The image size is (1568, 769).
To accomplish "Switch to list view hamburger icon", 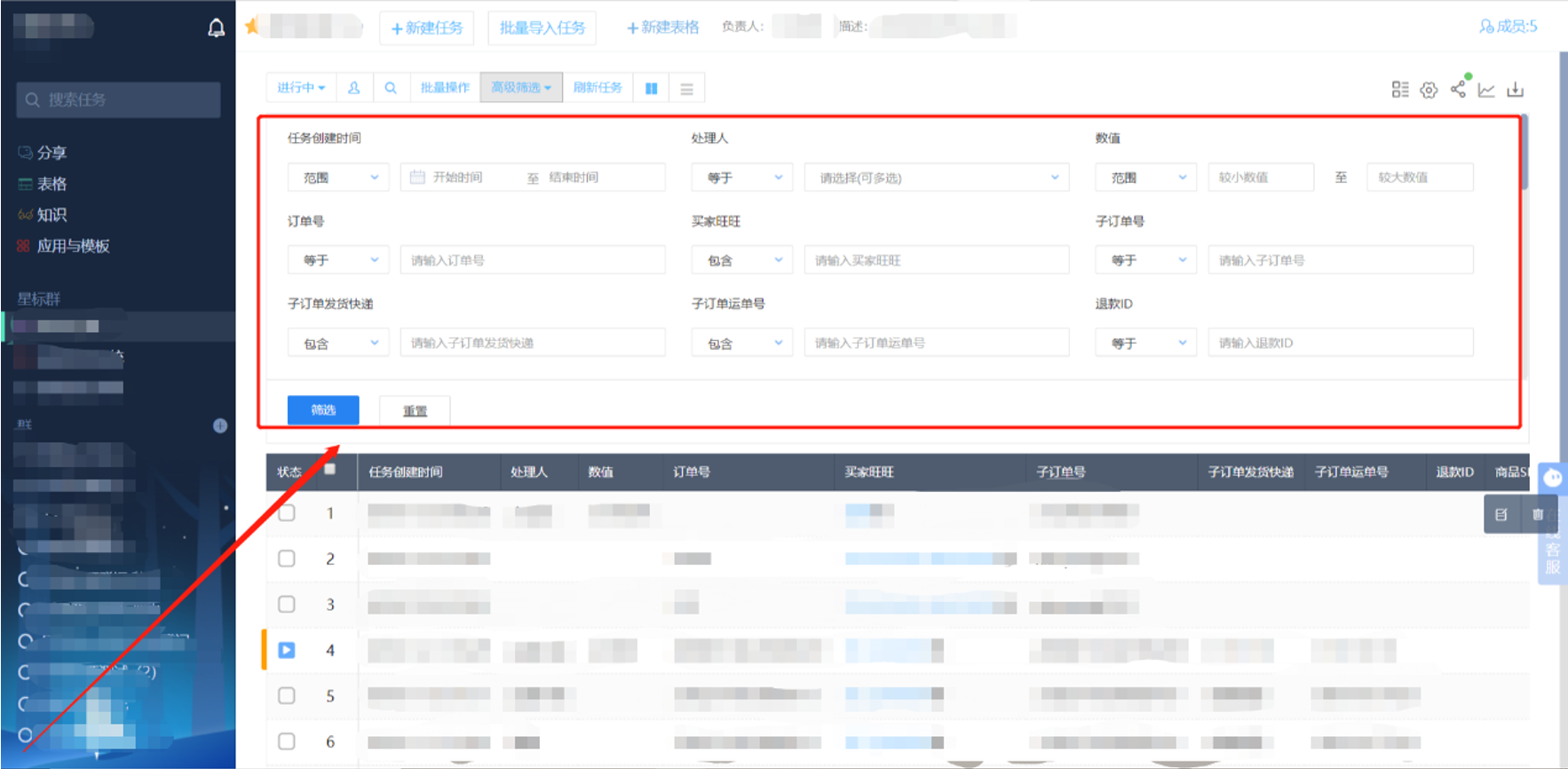I will 686,89.
